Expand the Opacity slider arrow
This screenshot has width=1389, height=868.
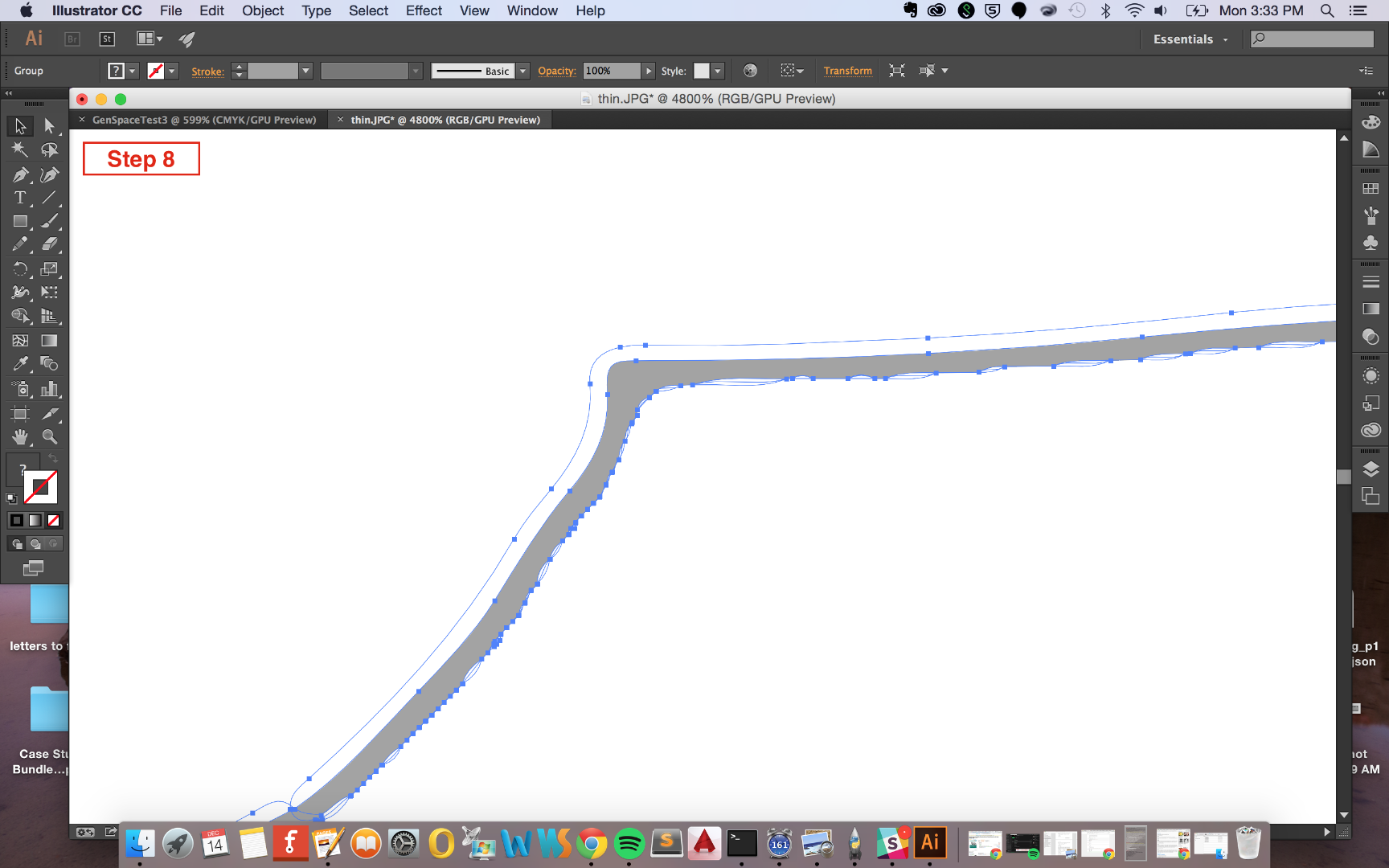pyautogui.click(x=649, y=71)
